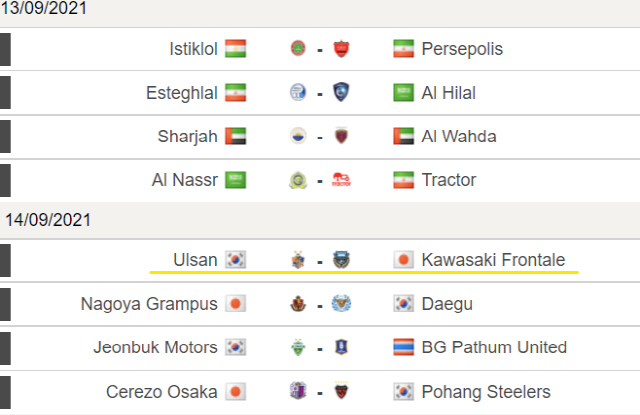Click the dark marker beside Istiklol row
Image resolution: width=640 pixels, height=415 pixels.
click(5, 49)
